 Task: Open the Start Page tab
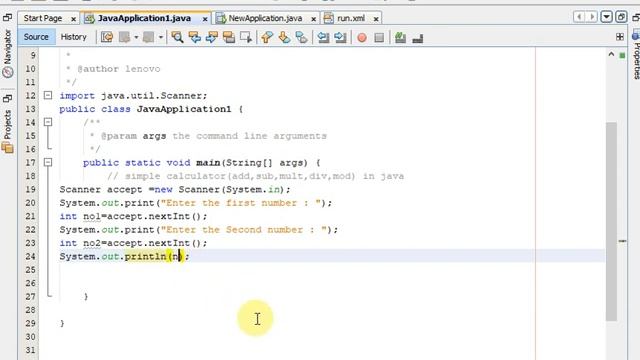[x=43, y=18]
